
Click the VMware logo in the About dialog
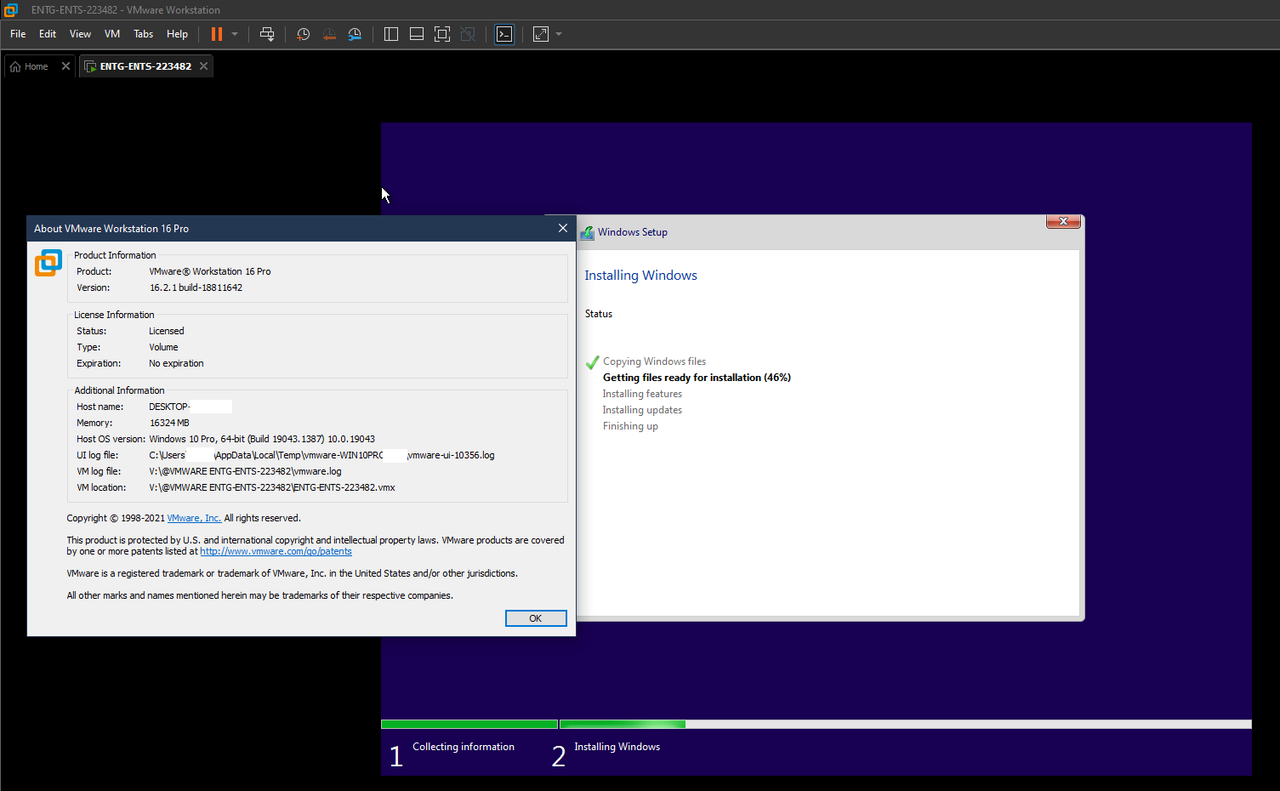48,263
